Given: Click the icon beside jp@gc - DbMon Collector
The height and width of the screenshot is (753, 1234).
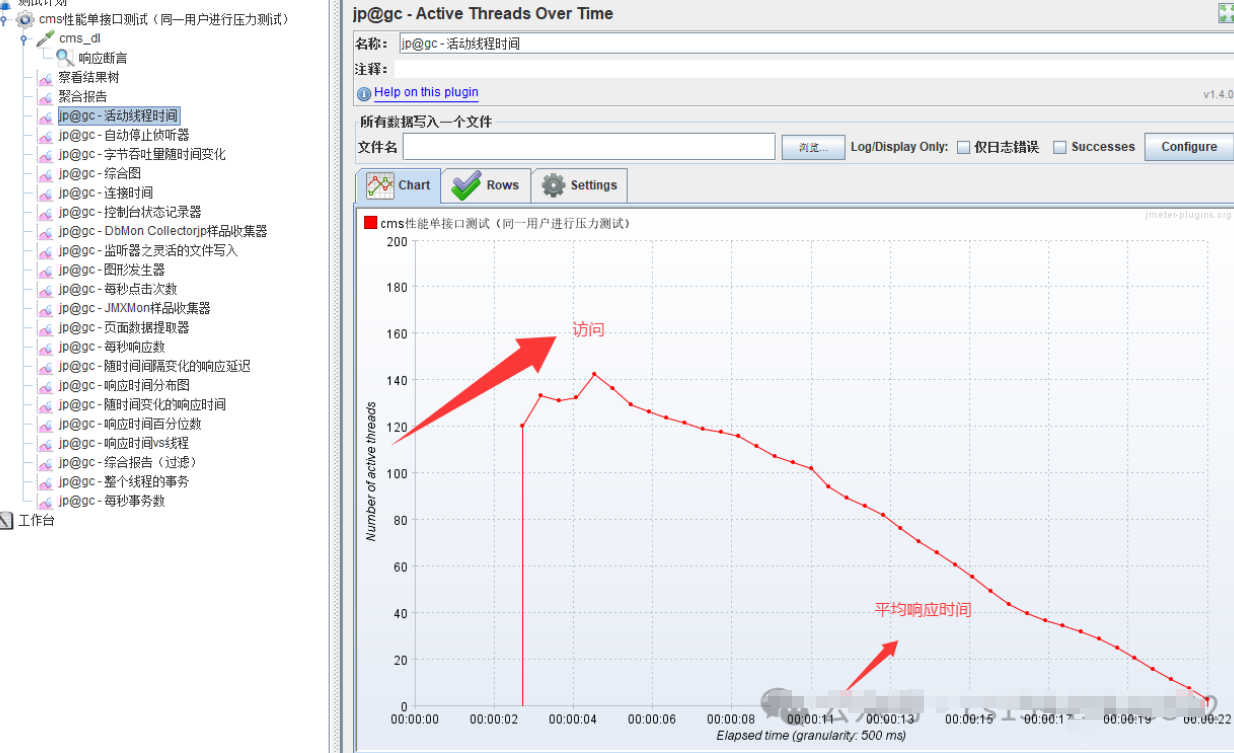Looking at the screenshot, I should [45, 232].
